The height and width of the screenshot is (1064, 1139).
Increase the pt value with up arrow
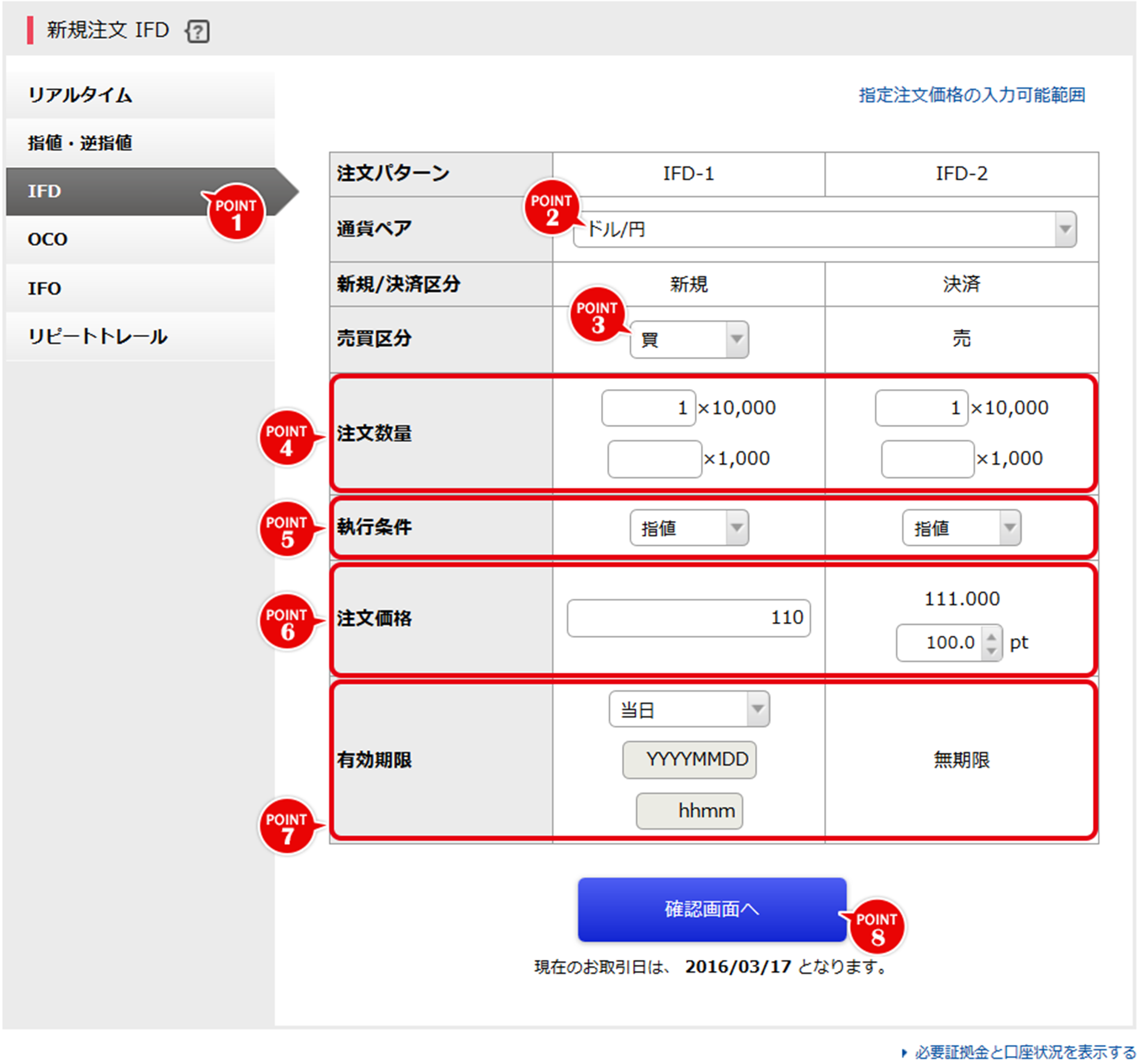(991, 636)
